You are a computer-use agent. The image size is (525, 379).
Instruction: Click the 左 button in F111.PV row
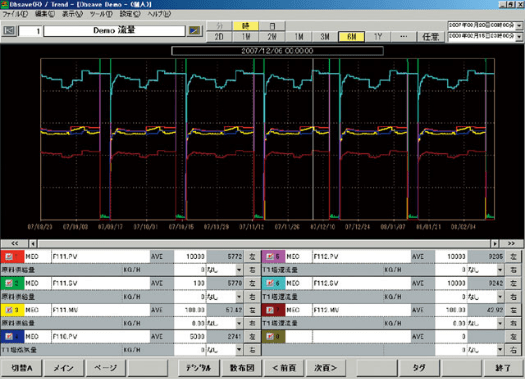coord(252,257)
